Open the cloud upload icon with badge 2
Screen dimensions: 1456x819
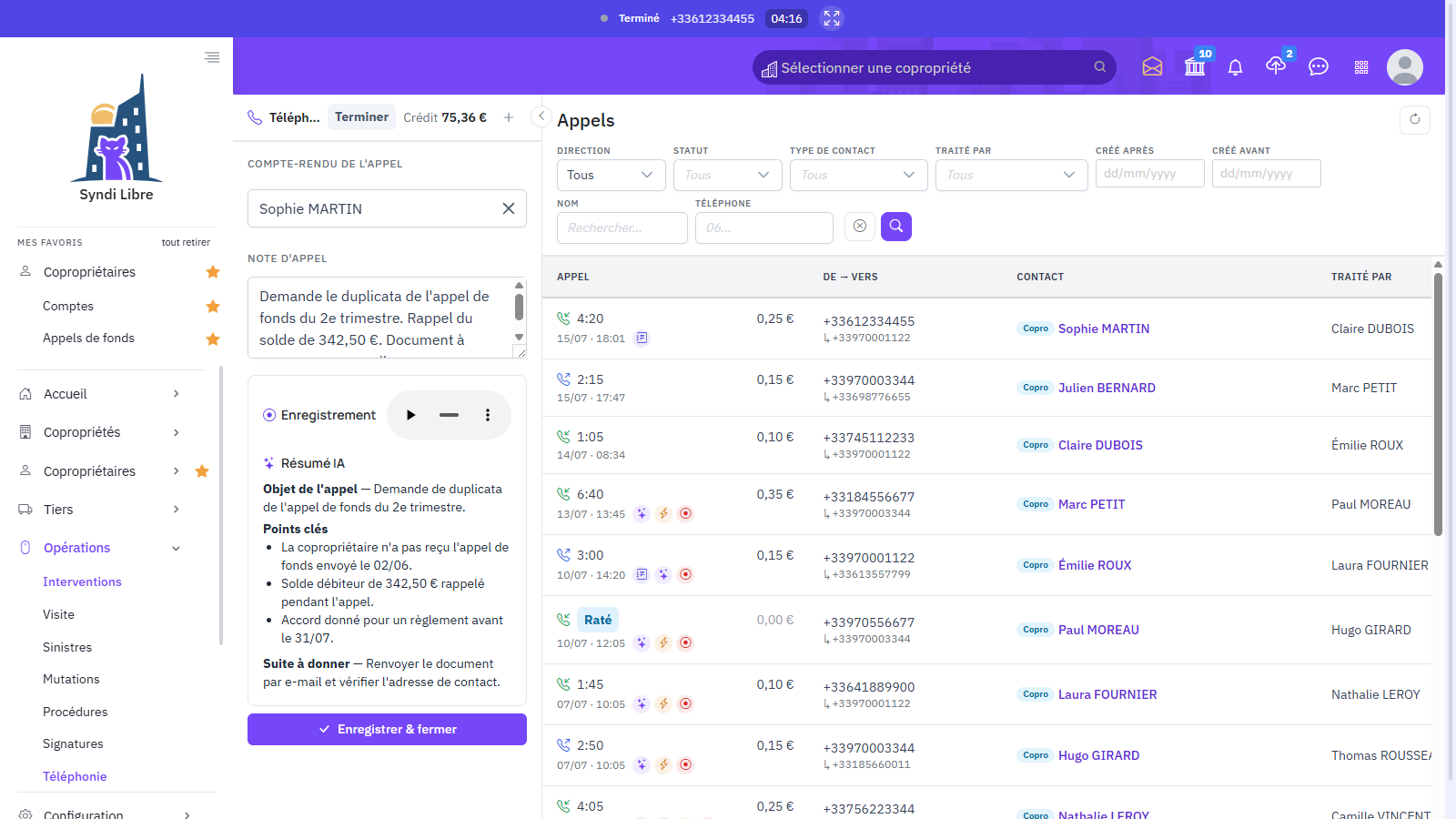[1276, 66]
